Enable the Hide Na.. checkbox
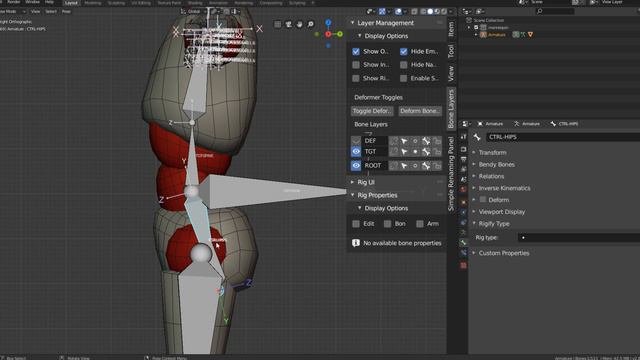 coord(403,65)
